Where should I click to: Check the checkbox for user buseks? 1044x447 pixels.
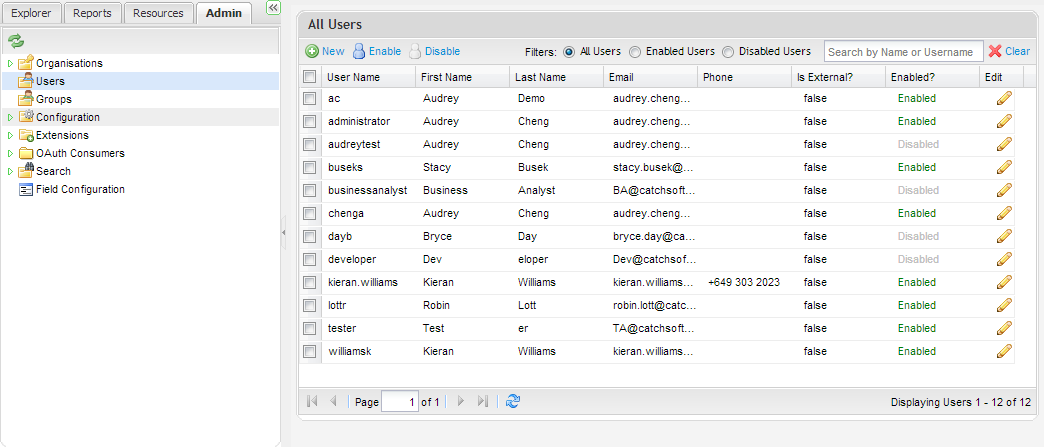[310, 167]
